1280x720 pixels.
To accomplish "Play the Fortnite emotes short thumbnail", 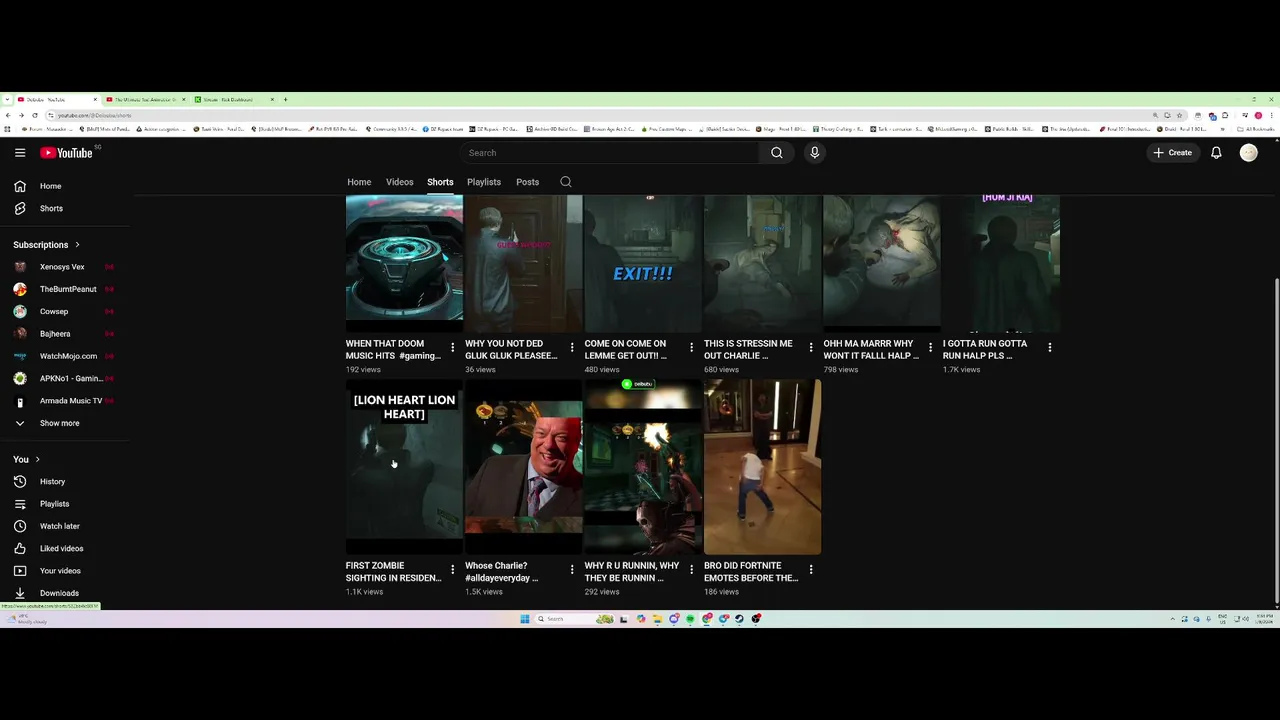I will tap(762, 466).
